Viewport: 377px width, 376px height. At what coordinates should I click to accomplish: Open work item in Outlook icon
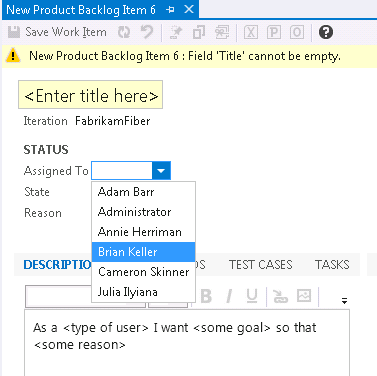(x=297, y=32)
